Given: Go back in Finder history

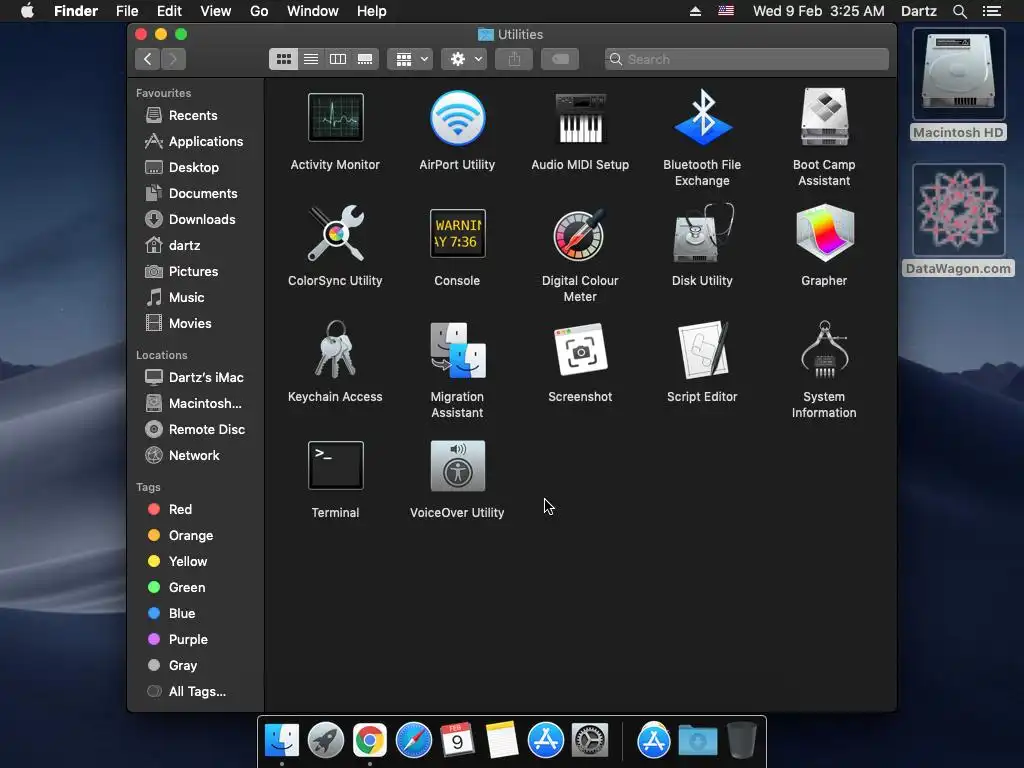Looking at the screenshot, I should click(148, 59).
